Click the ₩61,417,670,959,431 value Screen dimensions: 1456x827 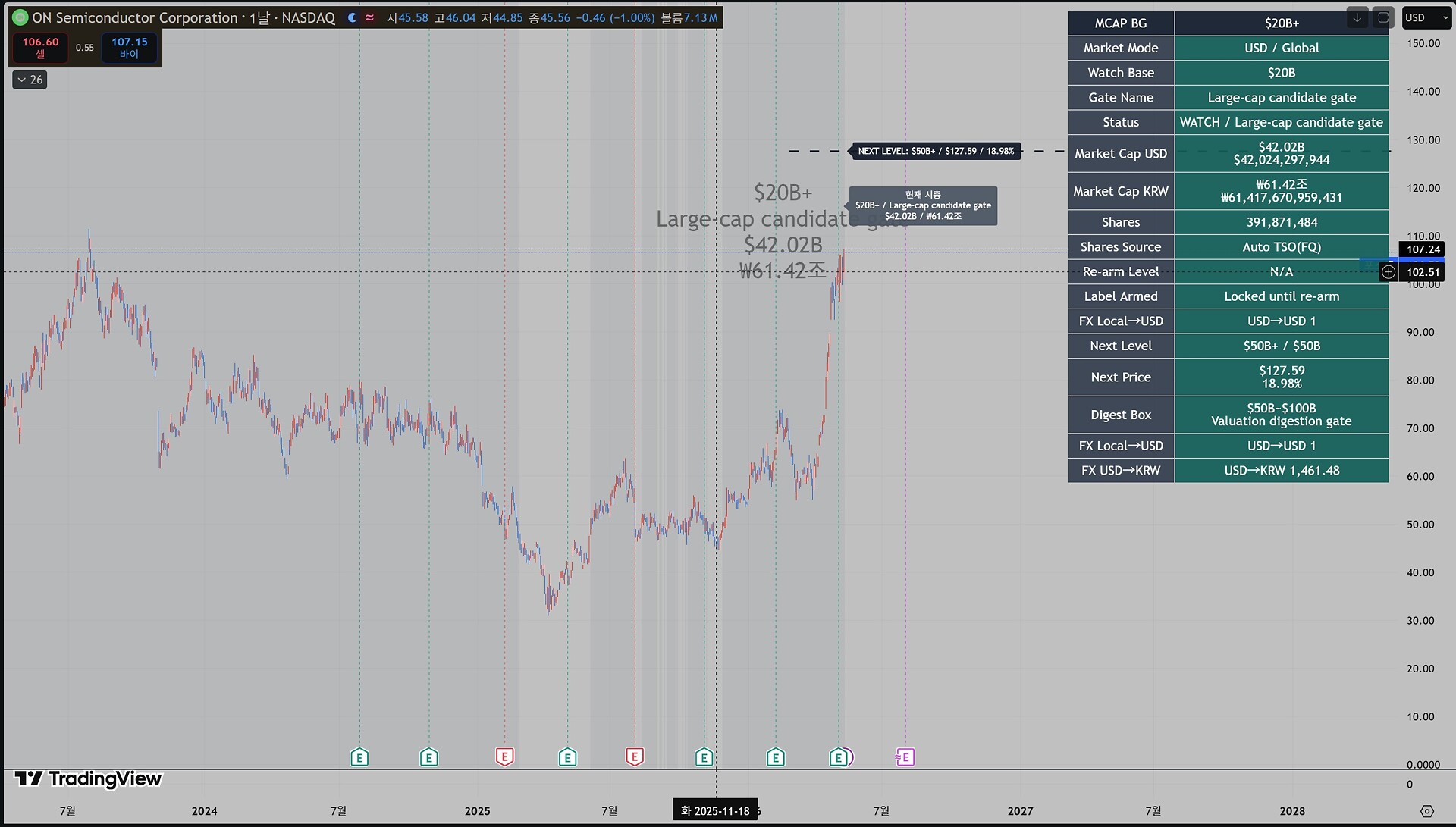pyautogui.click(x=1282, y=198)
